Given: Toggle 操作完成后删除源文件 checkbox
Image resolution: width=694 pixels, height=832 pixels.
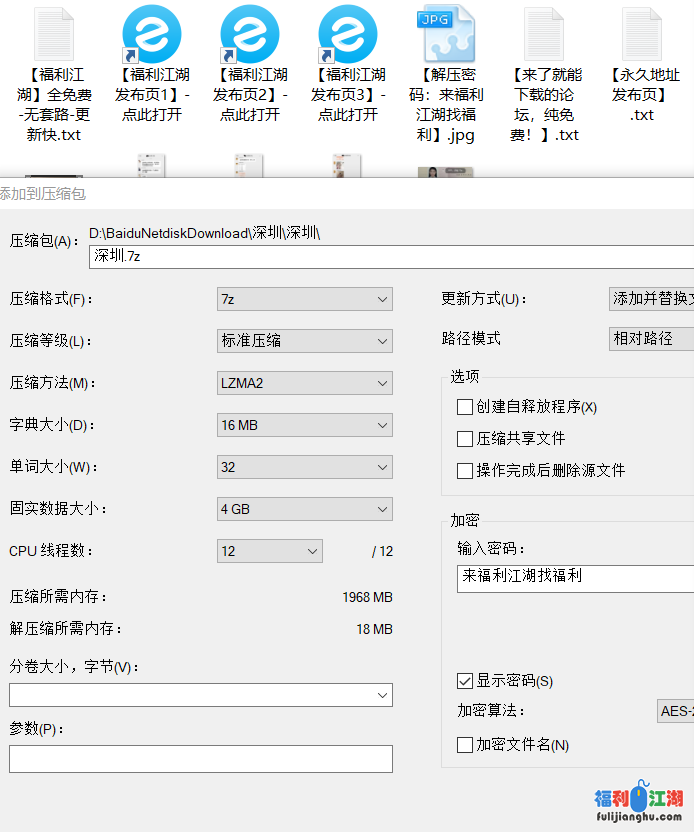Looking at the screenshot, I should (x=465, y=470).
